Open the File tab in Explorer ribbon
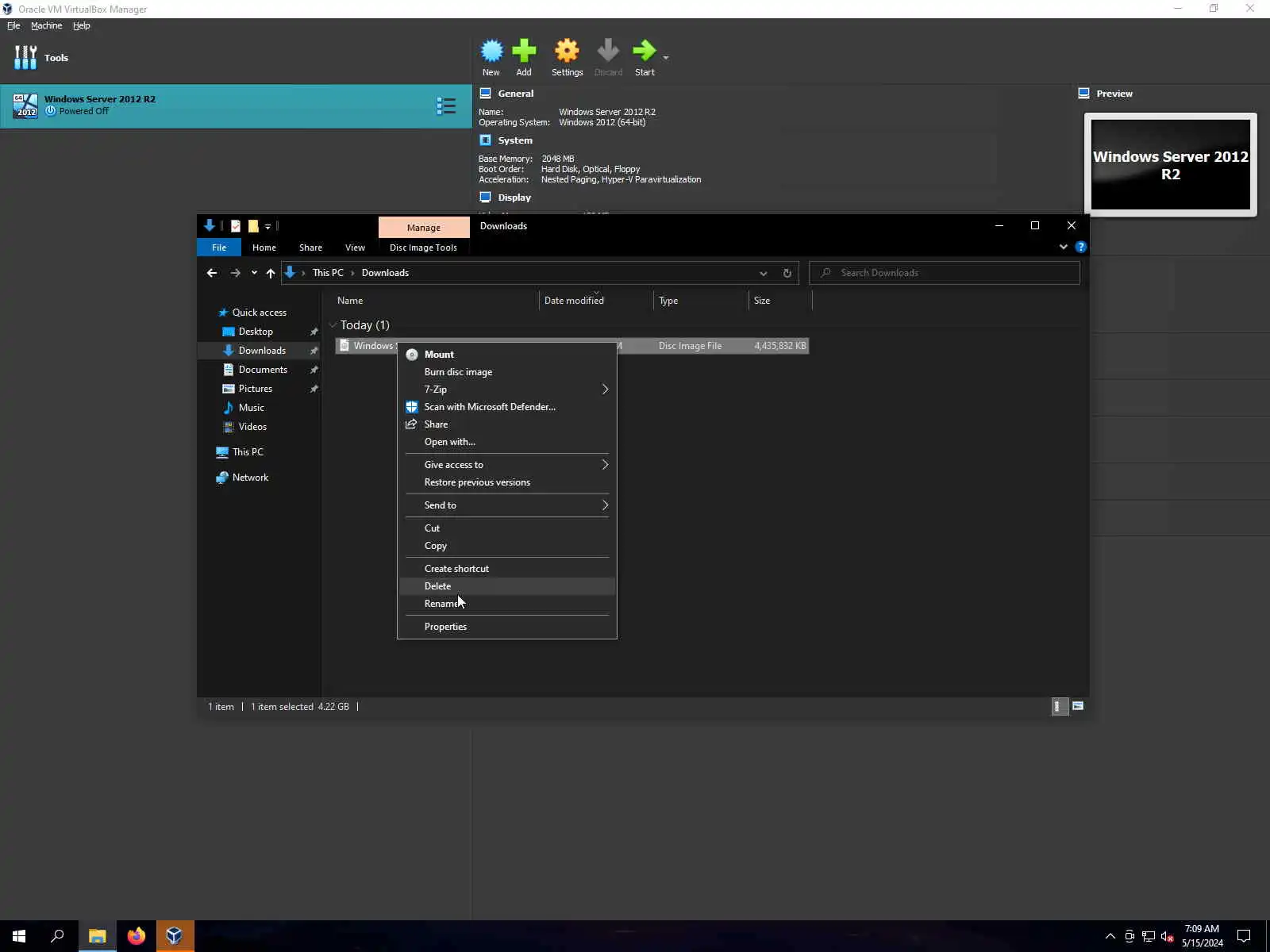The width and height of the screenshot is (1270, 952). 219,248
